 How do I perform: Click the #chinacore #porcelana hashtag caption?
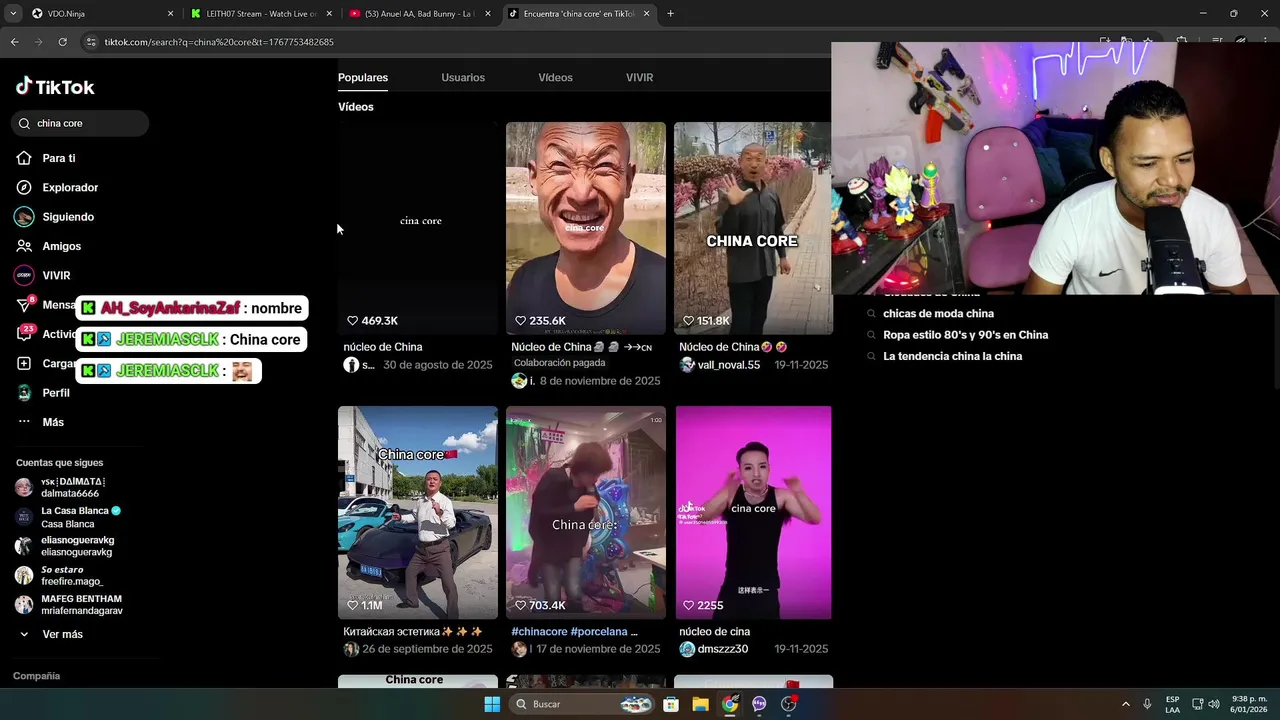click(x=574, y=632)
